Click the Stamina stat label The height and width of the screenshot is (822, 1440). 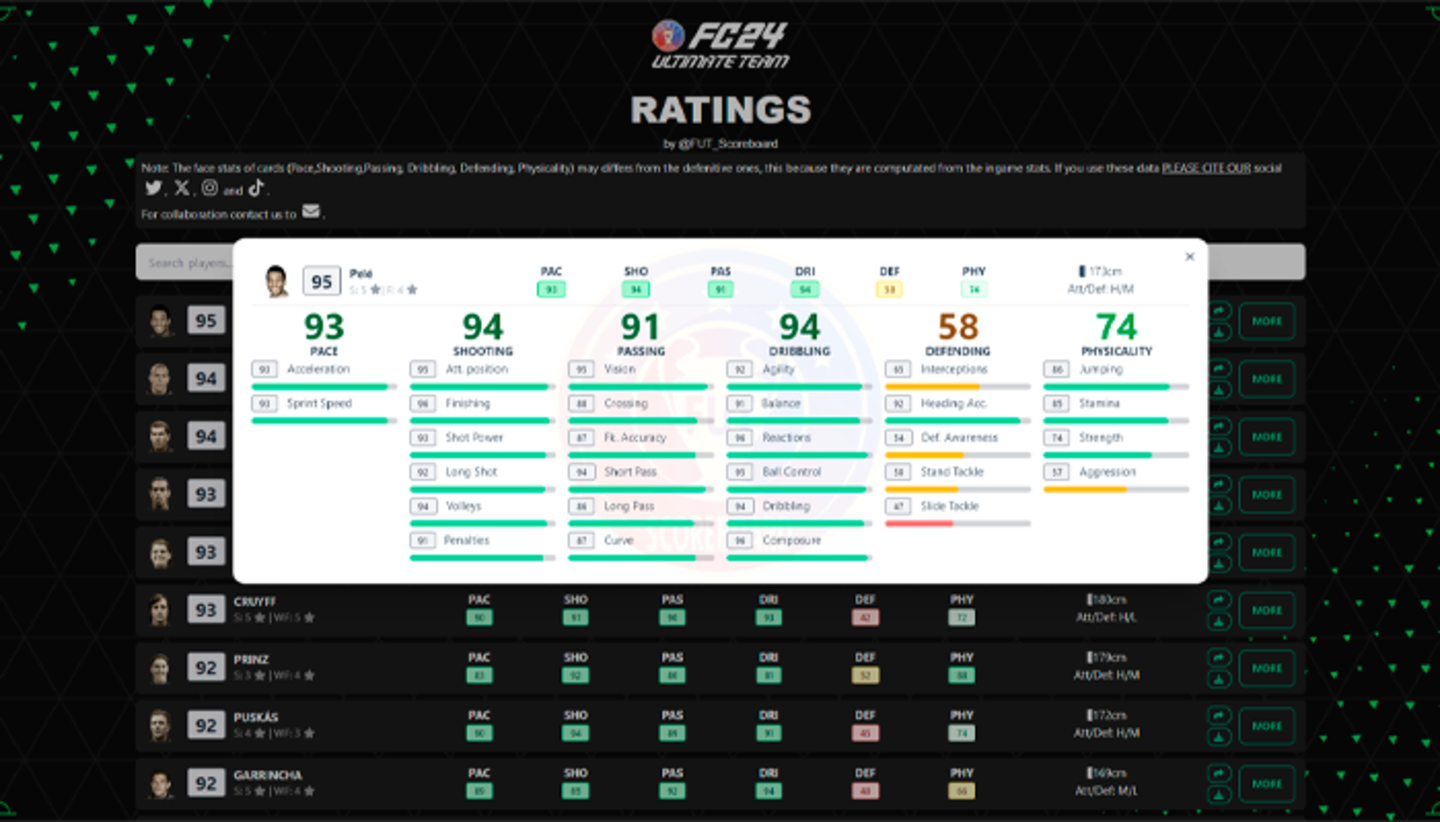(1099, 403)
